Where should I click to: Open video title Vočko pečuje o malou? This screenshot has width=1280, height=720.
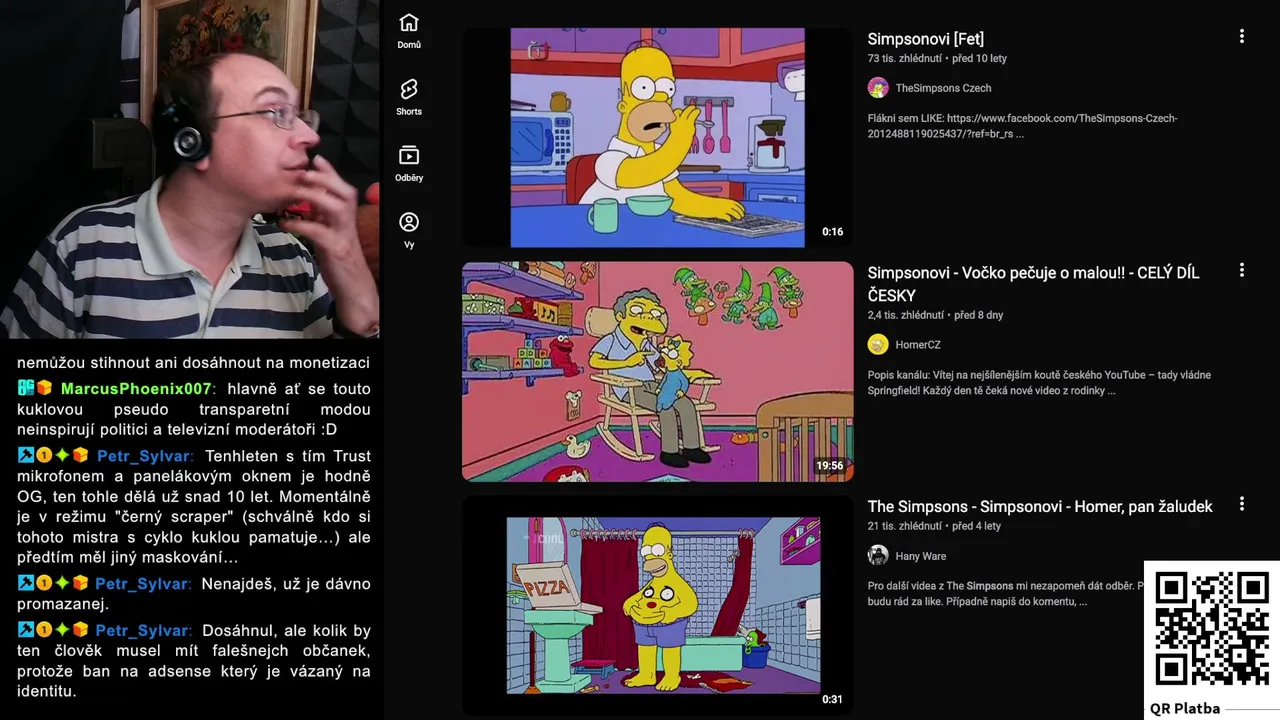(1034, 284)
